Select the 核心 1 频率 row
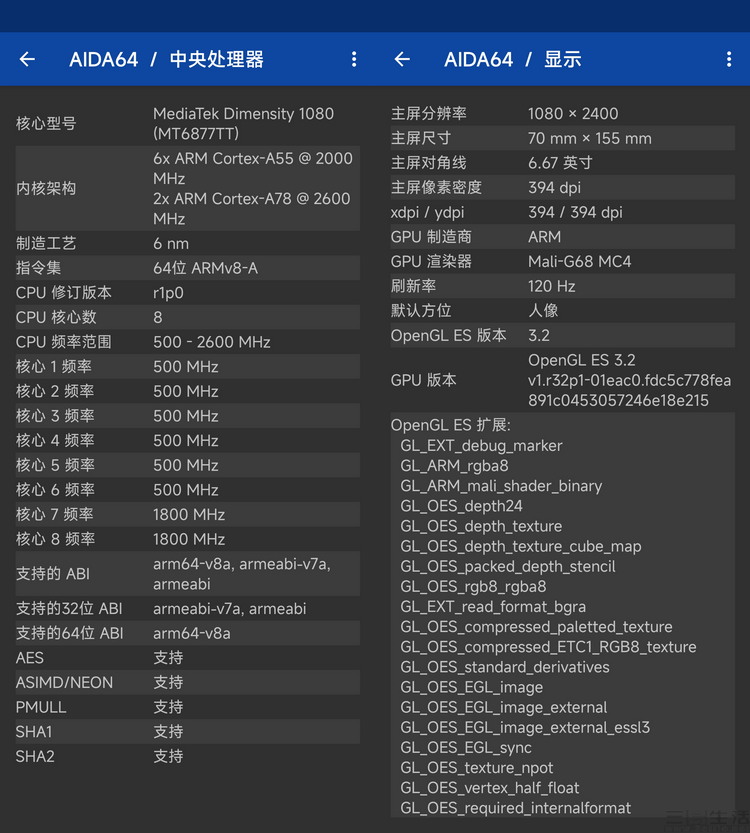This screenshot has height=833, width=750. [188, 367]
